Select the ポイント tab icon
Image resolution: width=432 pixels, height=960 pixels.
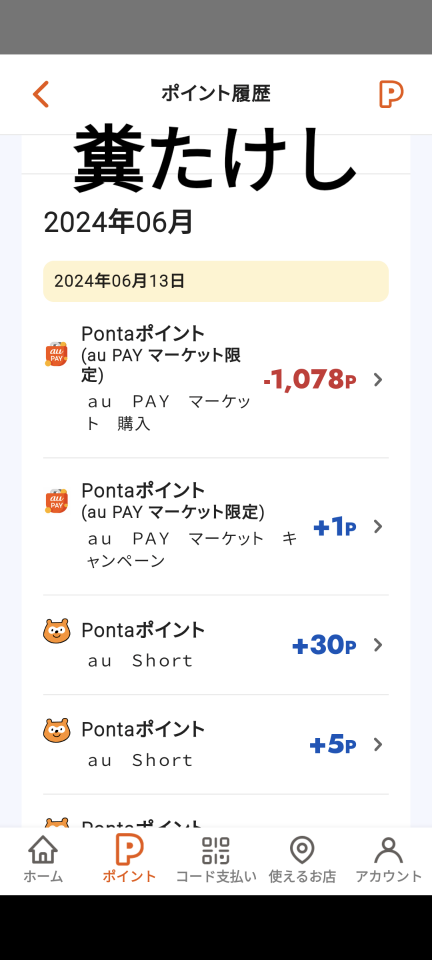coord(129,850)
